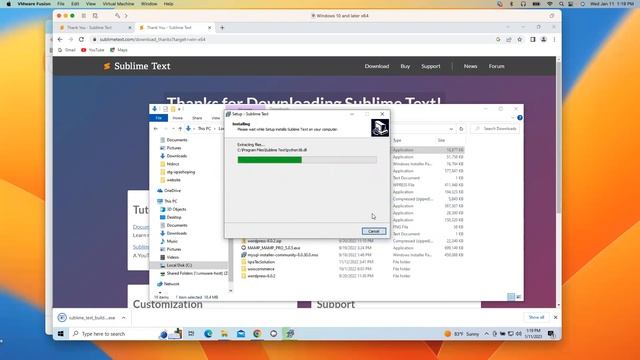Show hidden tray icons chevron
This screenshot has height=360, width=640.
(486, 333)
